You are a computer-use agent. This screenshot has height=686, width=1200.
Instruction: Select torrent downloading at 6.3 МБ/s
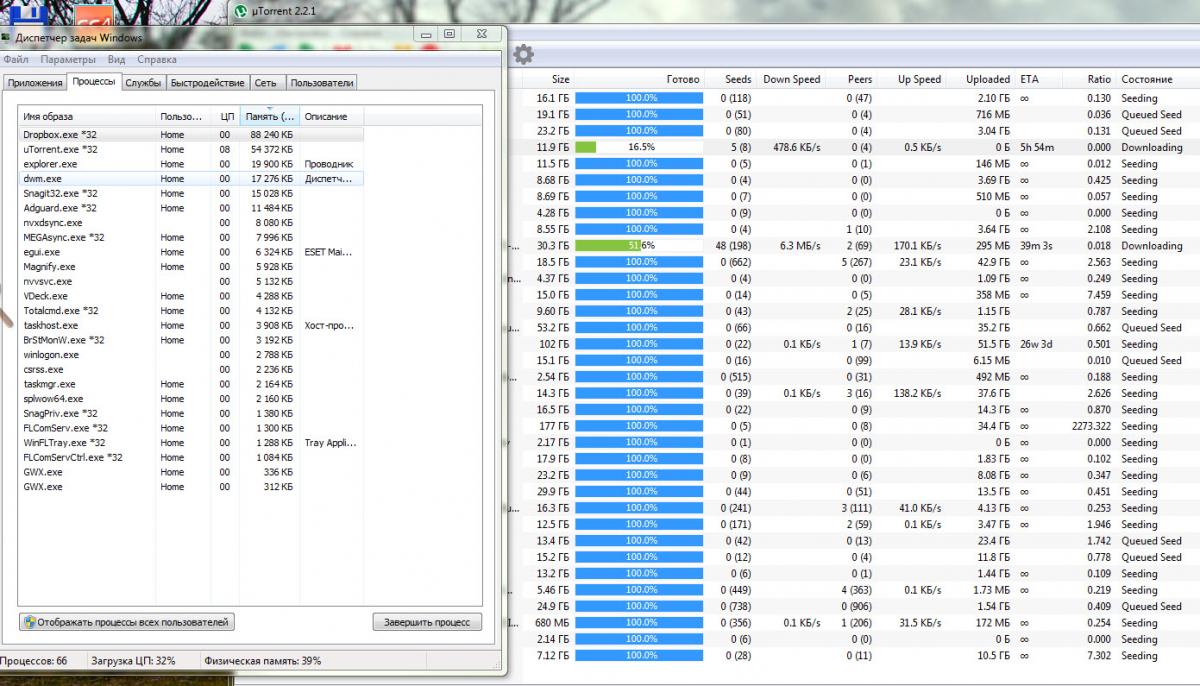855,245
